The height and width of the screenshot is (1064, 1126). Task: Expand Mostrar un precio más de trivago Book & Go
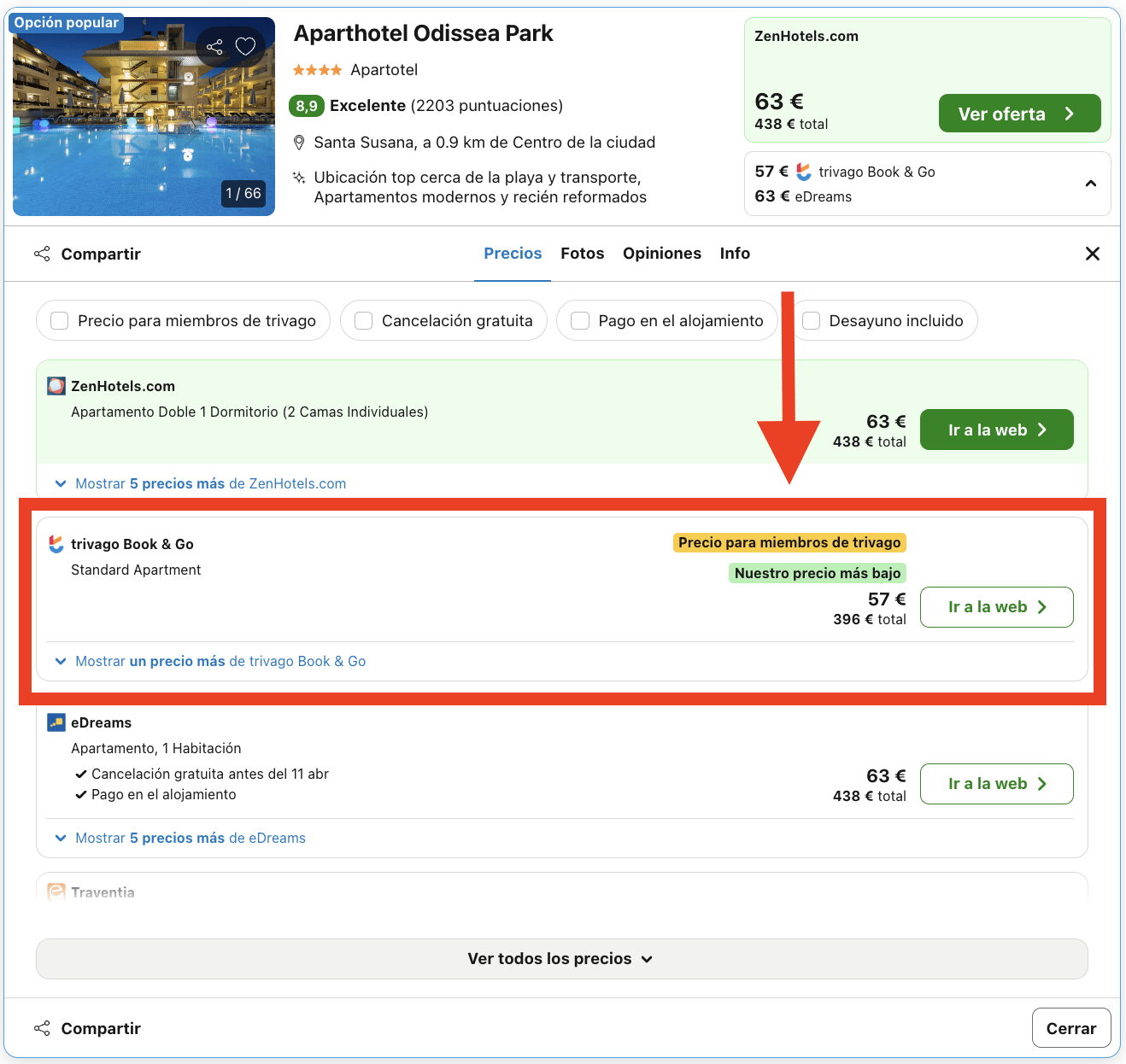(x=210, y=661)
